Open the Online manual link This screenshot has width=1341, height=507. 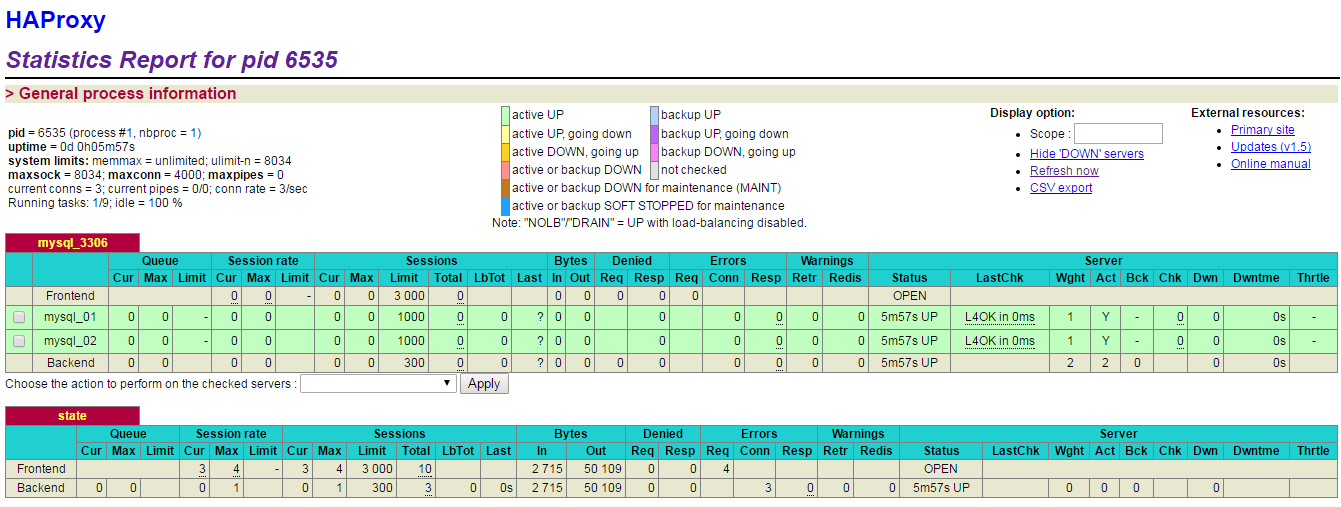pyautogui.click(x=1270, y=164)
